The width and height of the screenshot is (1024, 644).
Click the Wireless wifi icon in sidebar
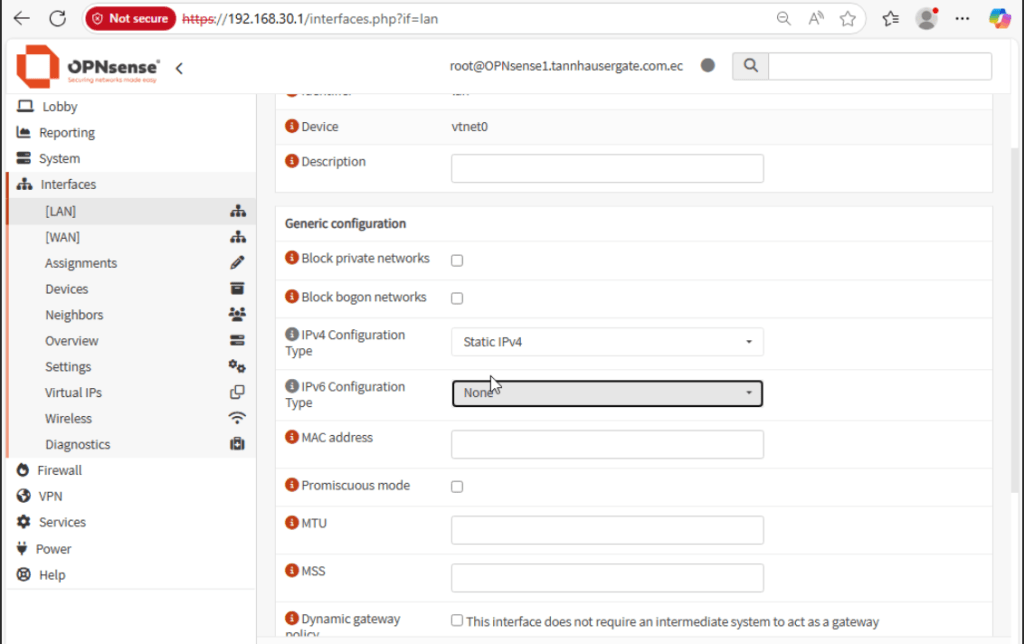pos(237,418)
